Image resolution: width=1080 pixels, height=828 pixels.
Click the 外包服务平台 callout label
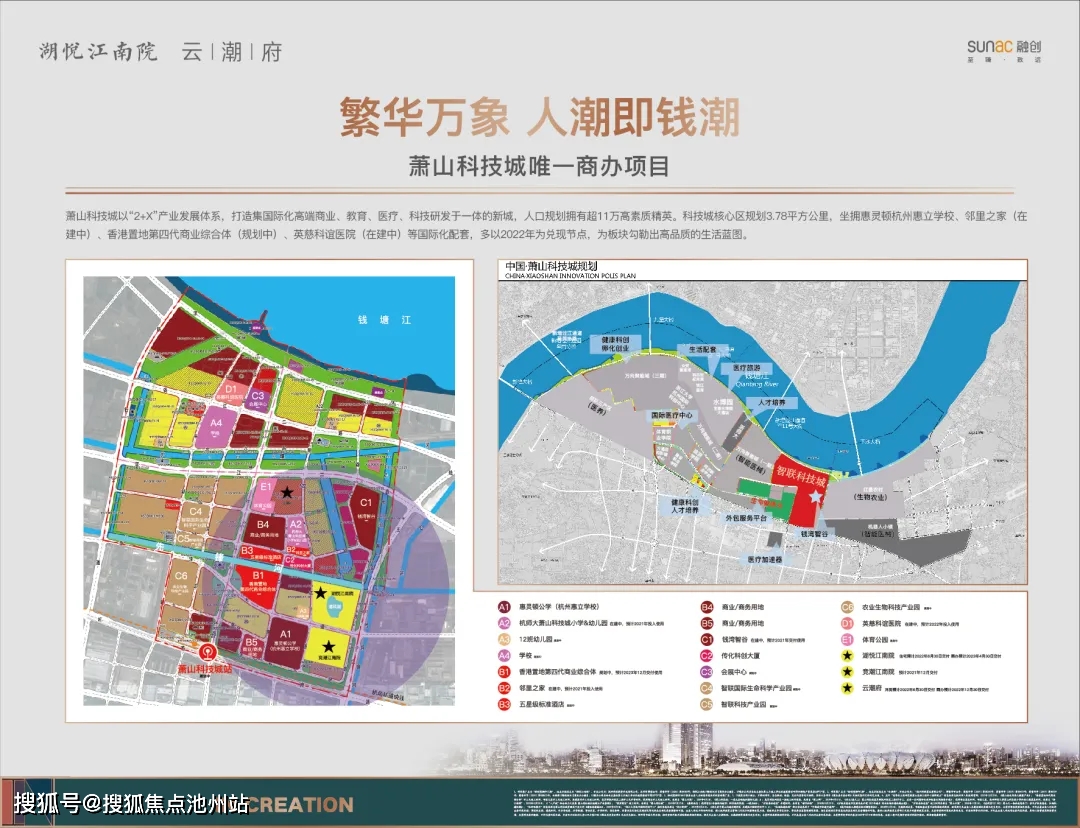(746, 517)
